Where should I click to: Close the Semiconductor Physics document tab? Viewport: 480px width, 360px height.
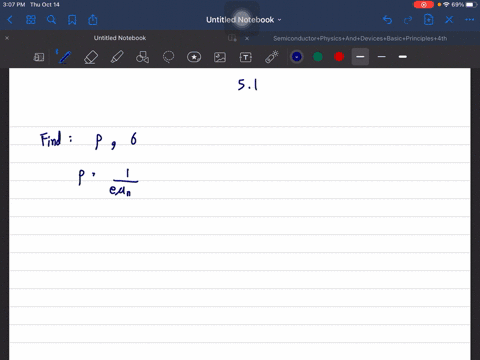[247, 38]
